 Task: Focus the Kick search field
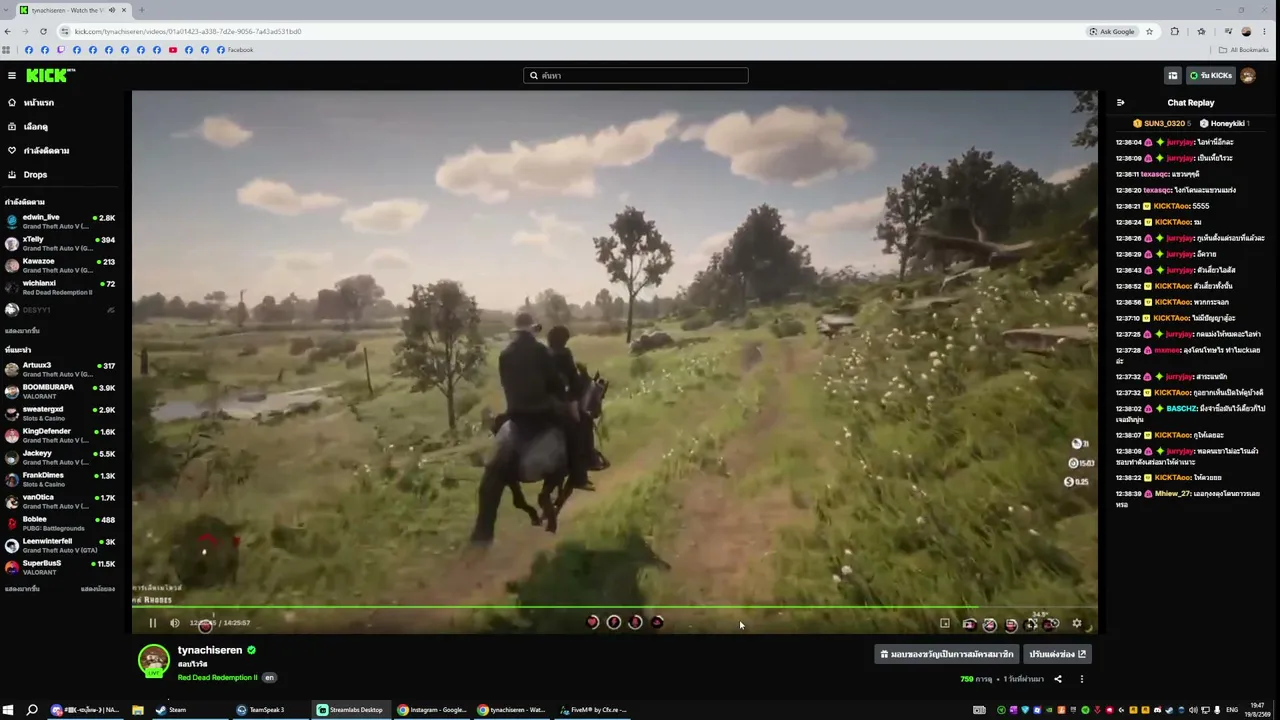(636, 75)
